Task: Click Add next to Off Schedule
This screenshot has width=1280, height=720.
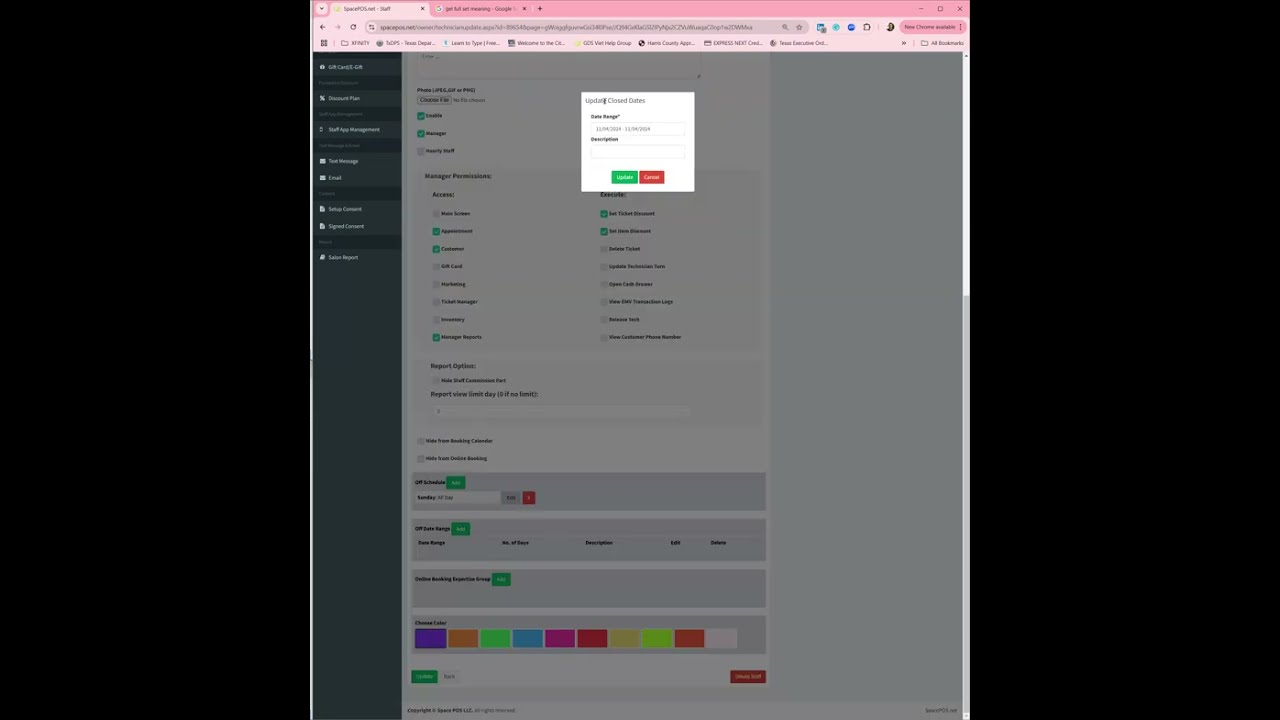Action: tap(456, 483)
